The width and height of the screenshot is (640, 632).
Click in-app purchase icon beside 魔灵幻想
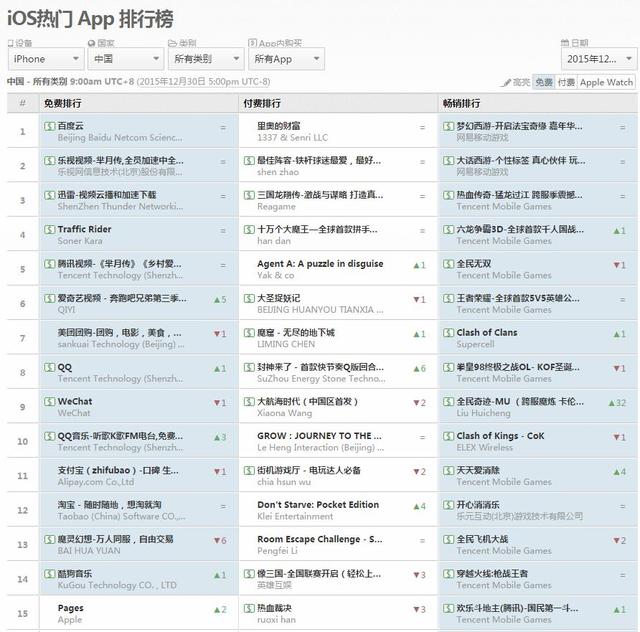click(49, 539)
